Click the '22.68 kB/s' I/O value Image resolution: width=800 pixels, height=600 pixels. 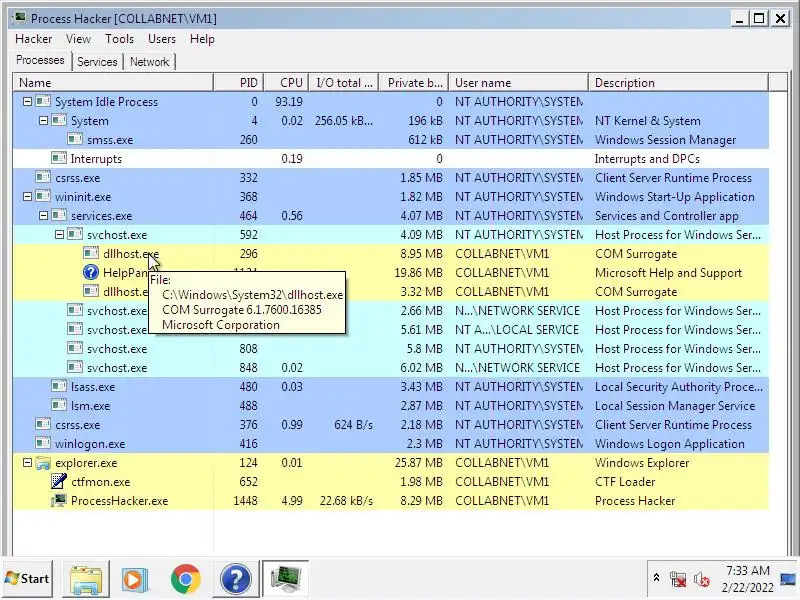pos(346,501)
